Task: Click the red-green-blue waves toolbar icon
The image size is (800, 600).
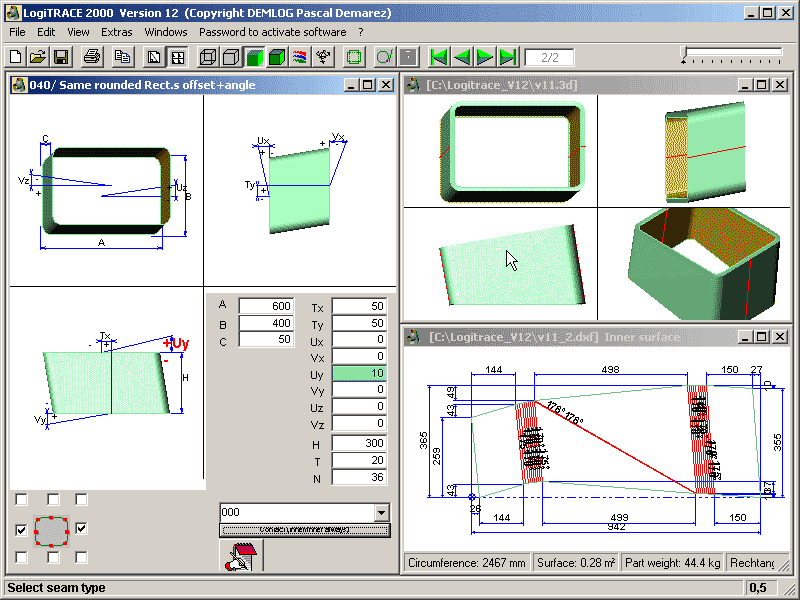Action: [300, 57]
